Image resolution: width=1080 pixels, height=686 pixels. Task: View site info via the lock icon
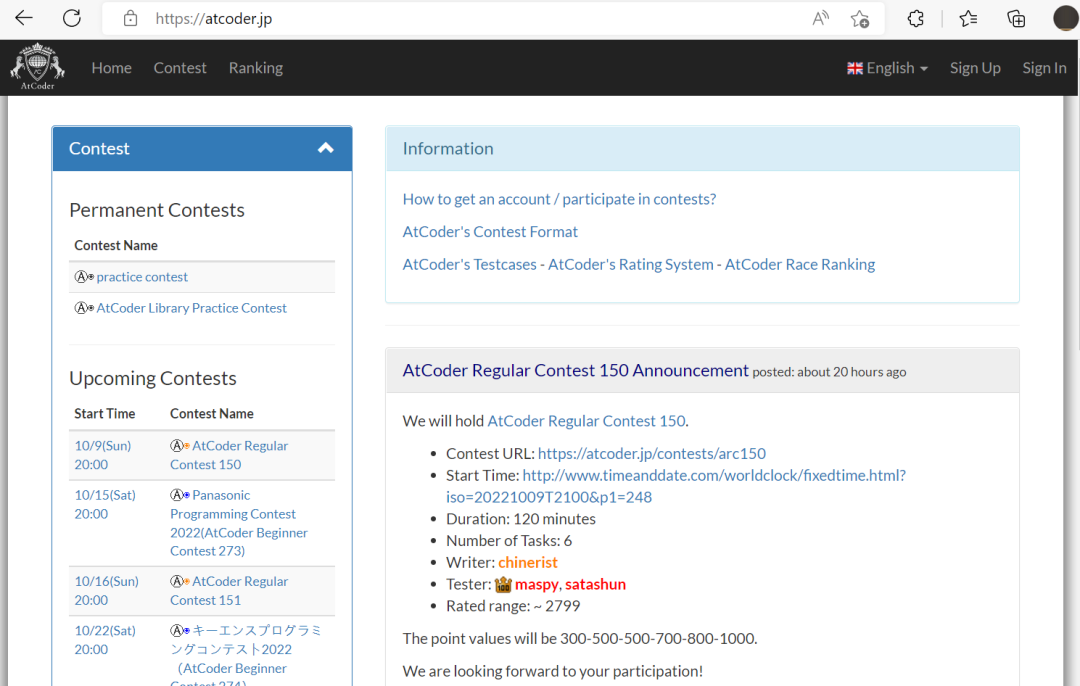(130, 19)
